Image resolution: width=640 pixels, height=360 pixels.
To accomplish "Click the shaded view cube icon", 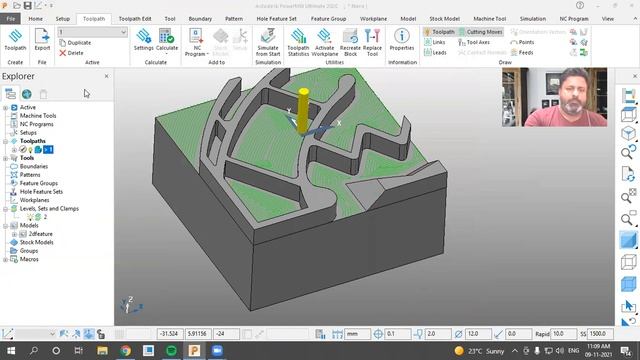I will coord(628,240).
